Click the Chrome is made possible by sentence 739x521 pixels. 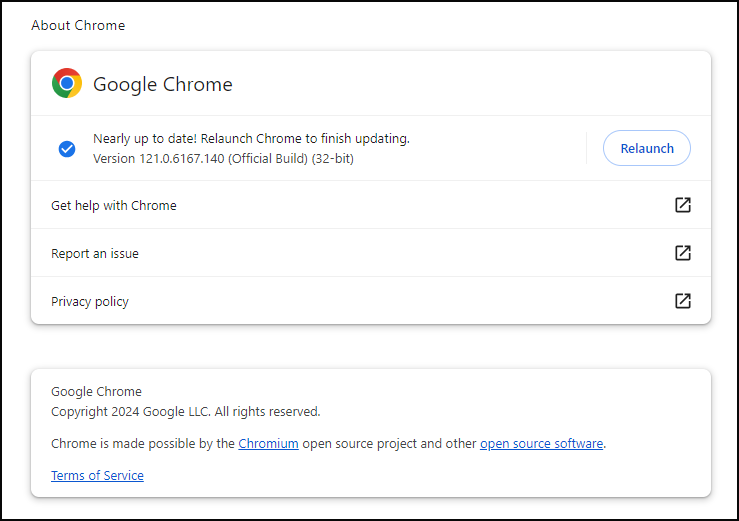(328, 444)
